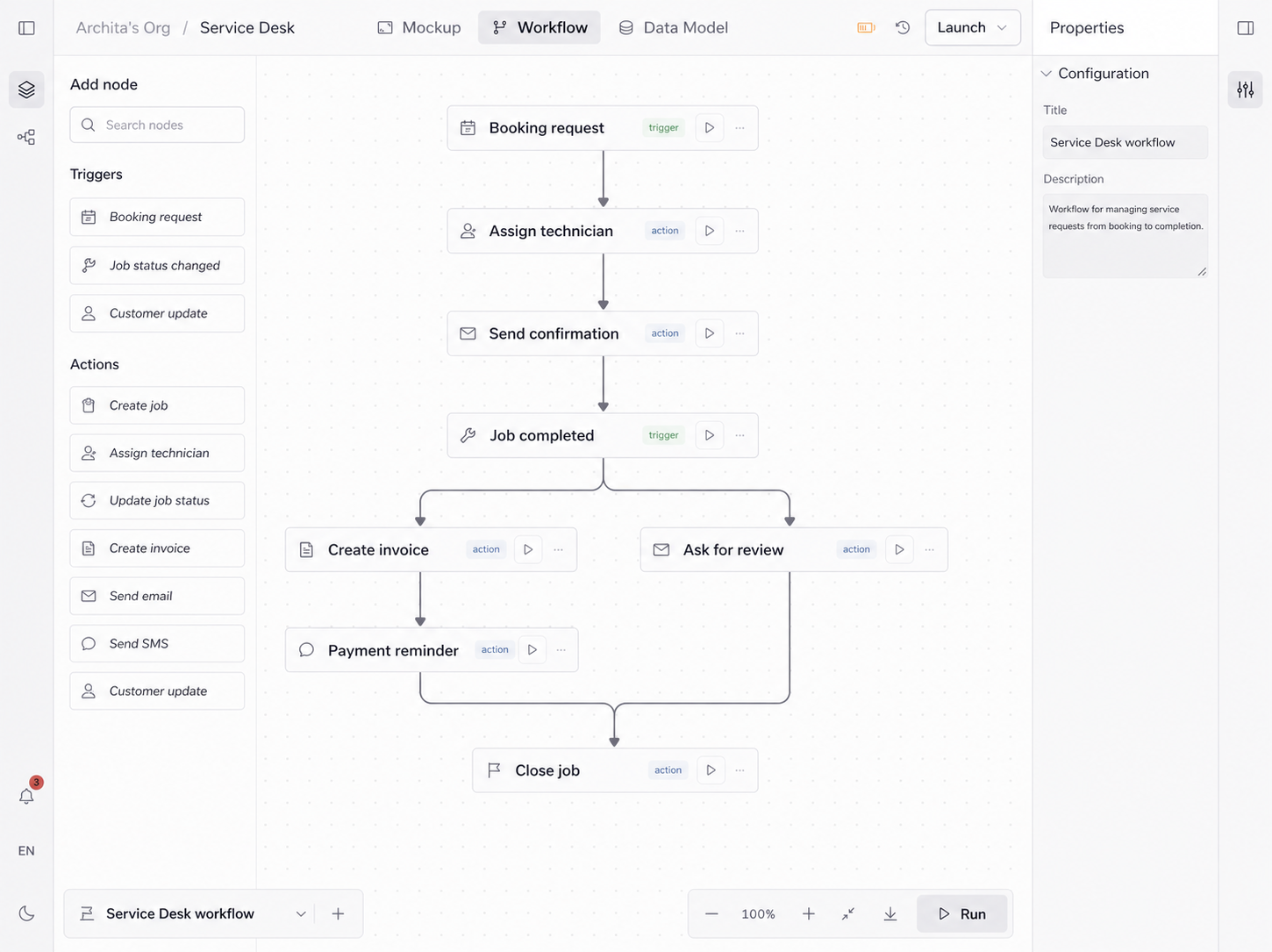Add Customer update trigger from Triggers list
The height and width of the screenshot is (952, 1272).
157,313
